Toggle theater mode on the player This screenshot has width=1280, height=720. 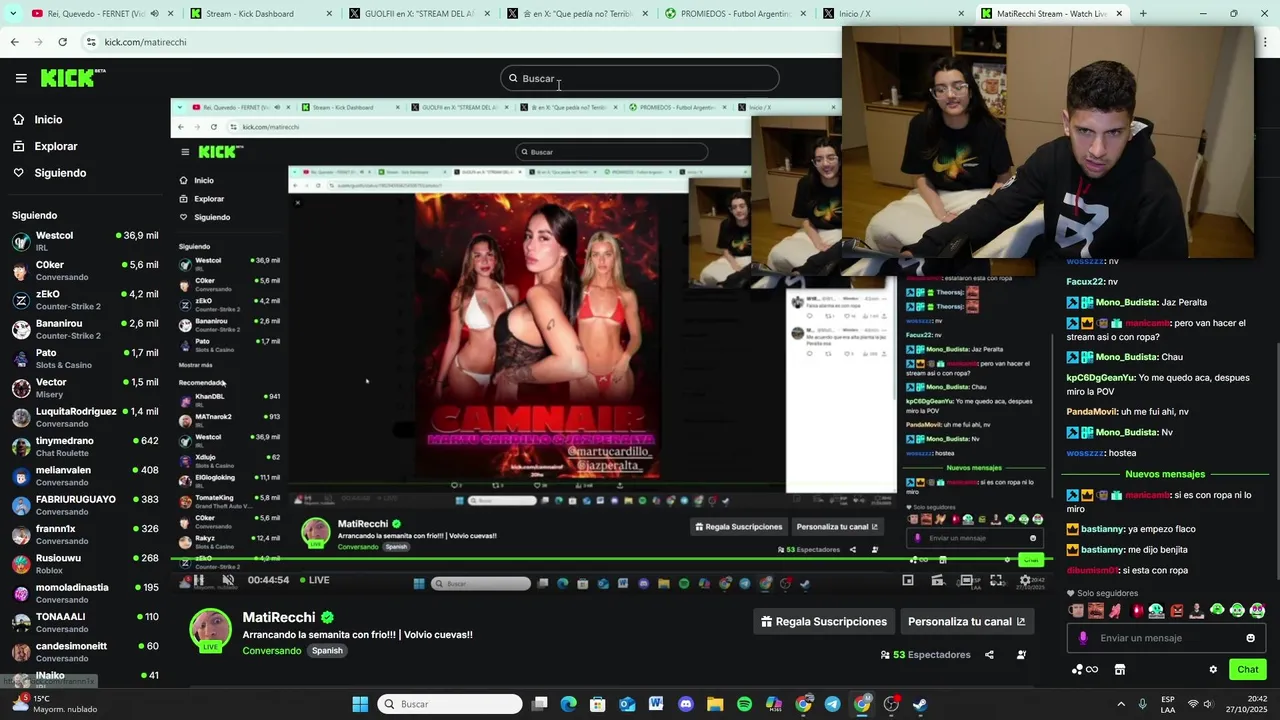pos(966,580)
